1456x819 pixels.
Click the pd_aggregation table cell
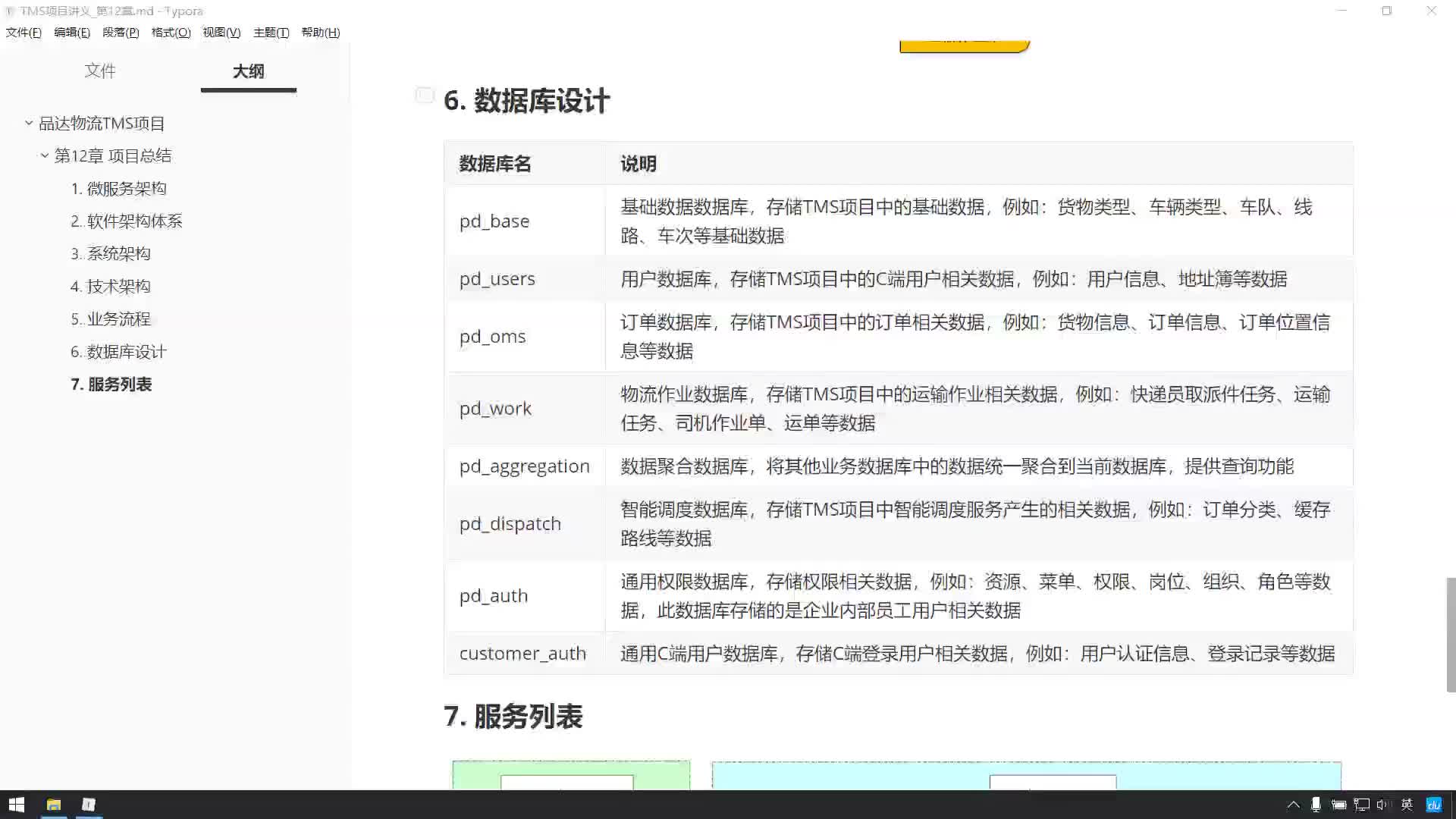tap(524, 466)
